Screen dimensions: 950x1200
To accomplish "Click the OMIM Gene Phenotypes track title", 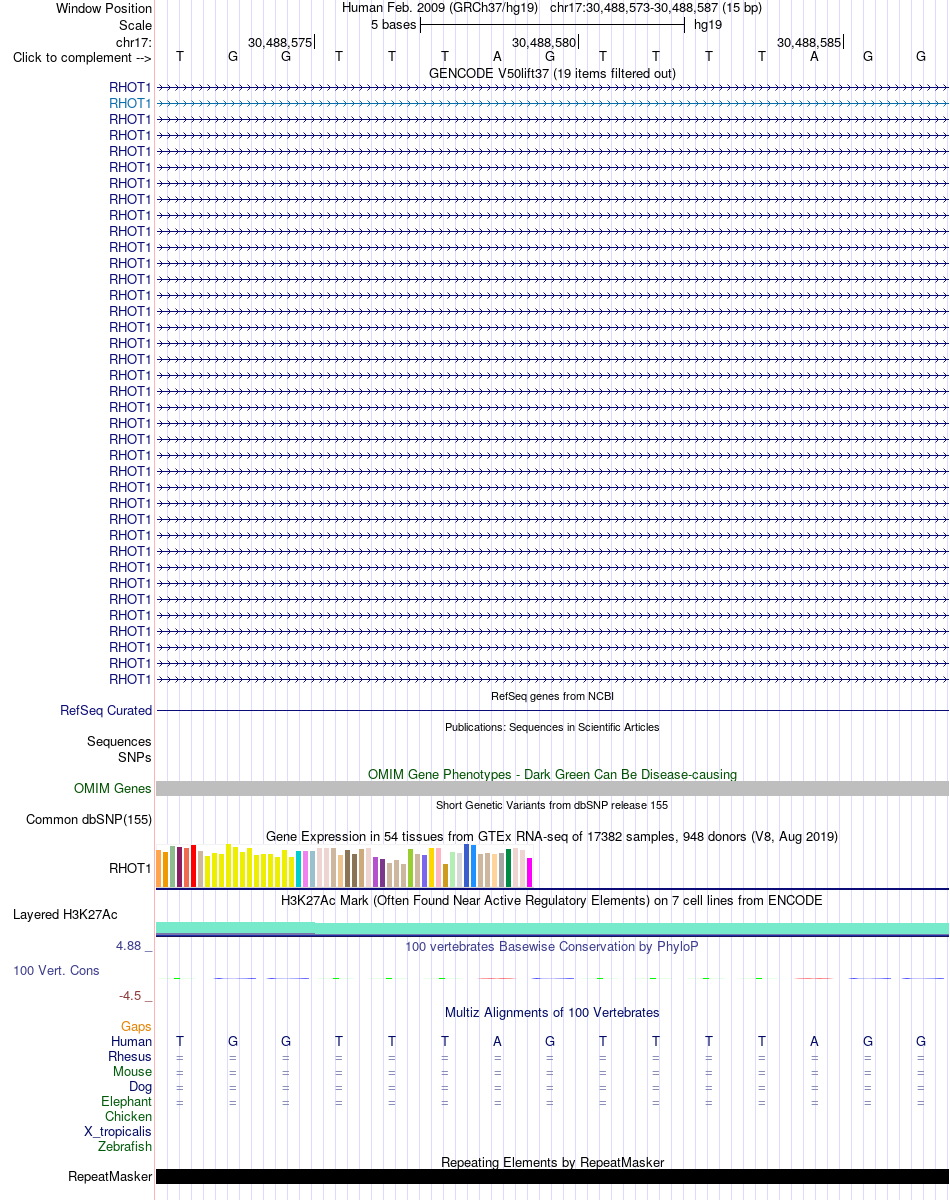I will (x=552, y=774).
